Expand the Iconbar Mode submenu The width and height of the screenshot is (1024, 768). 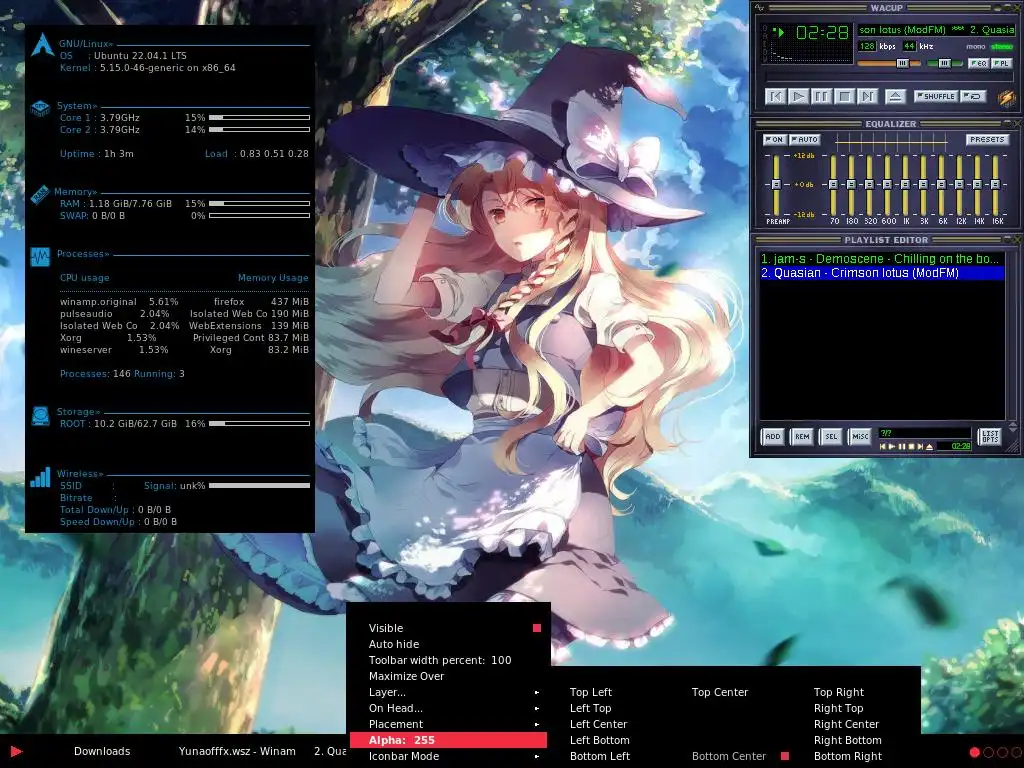pos(449,756)
